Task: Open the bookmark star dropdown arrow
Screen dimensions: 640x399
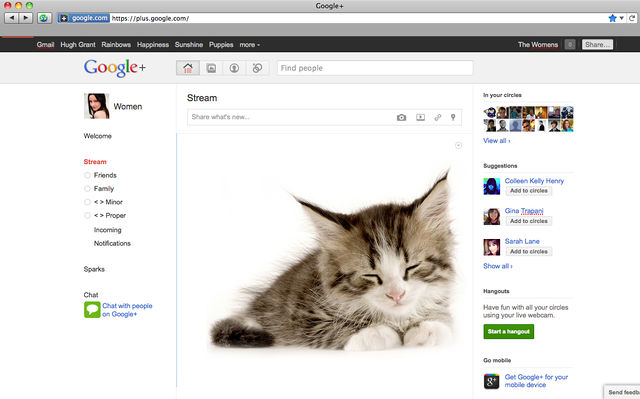Action: 622,18
